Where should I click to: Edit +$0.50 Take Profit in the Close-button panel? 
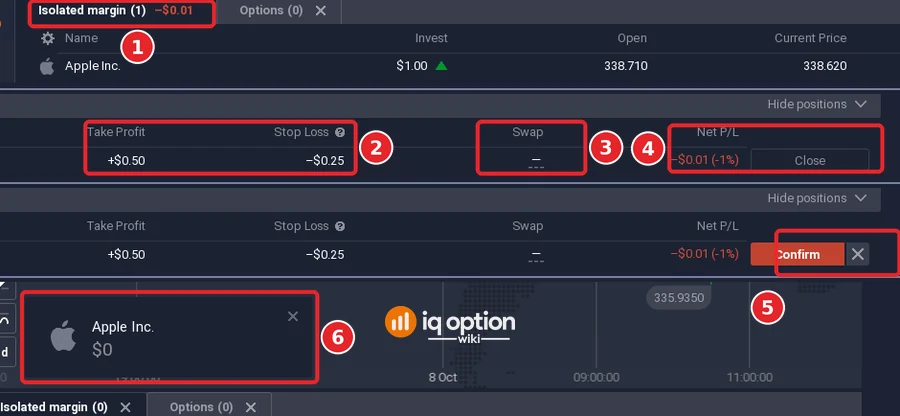point(126,161)
